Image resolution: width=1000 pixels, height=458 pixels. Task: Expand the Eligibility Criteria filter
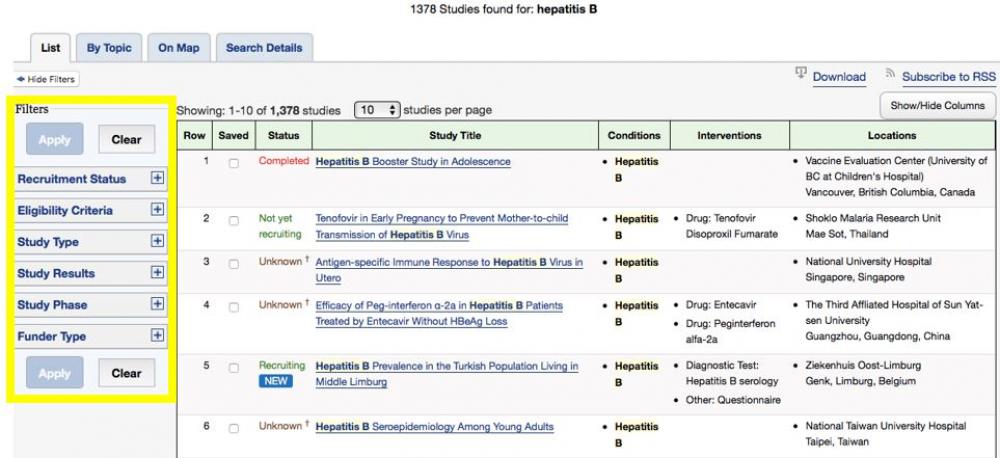click(157, 210)
